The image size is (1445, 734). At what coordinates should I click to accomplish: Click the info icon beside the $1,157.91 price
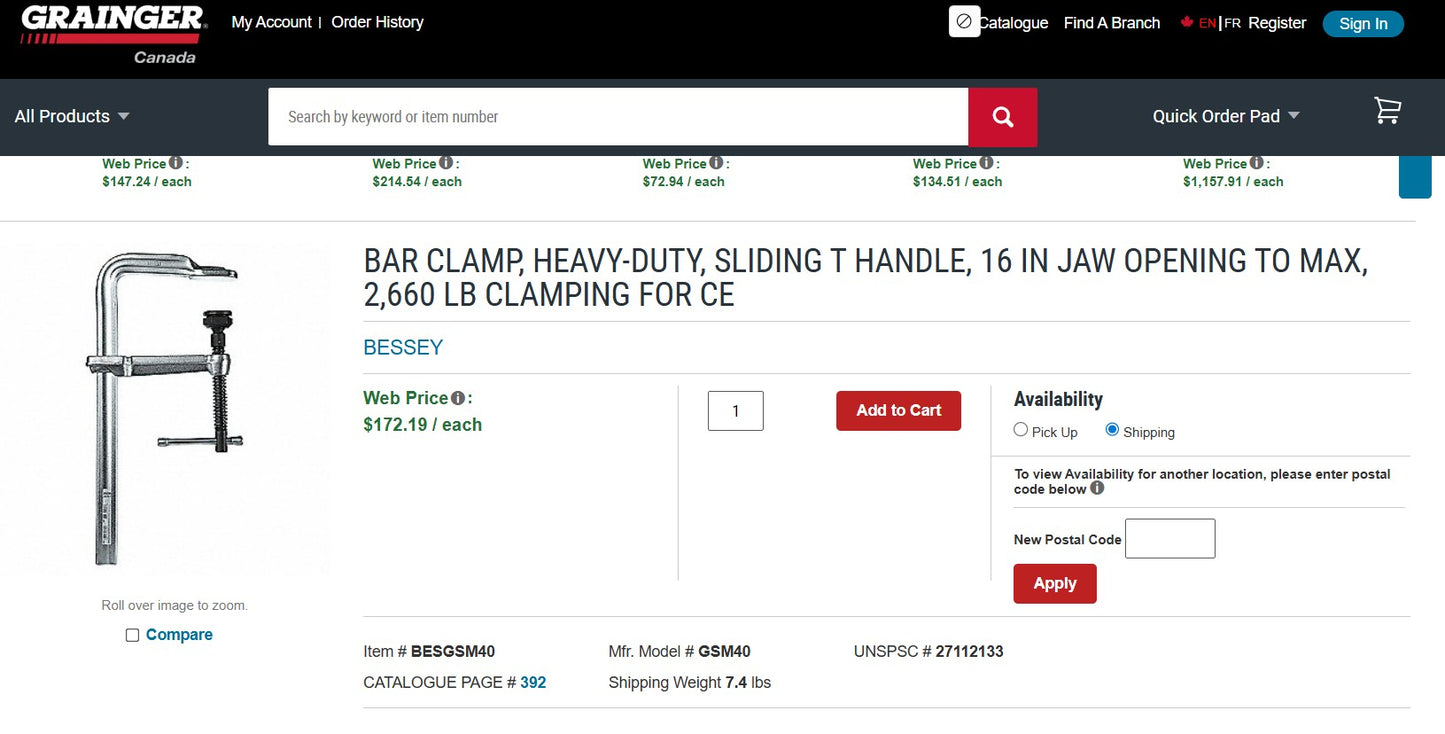pos(1258,163)
